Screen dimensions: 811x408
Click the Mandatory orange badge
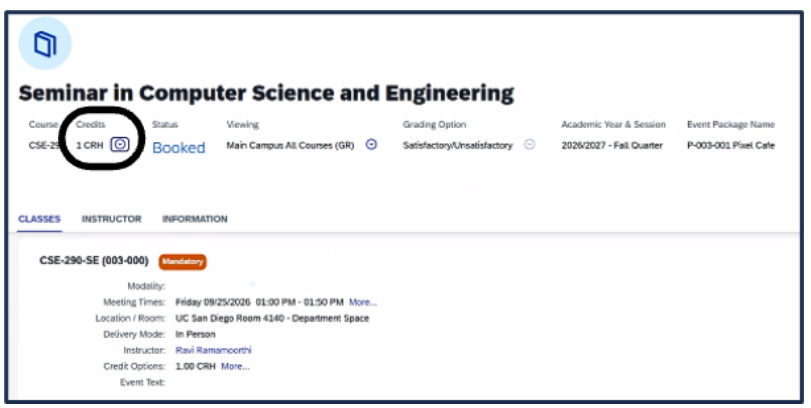183,262
